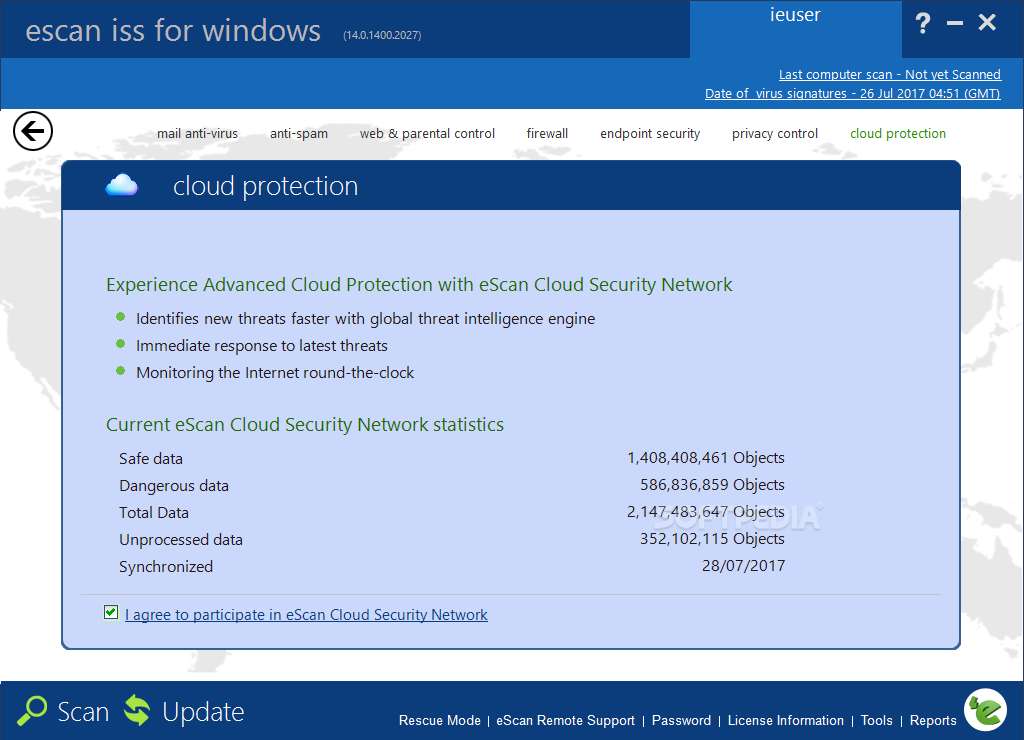
Task: Click Total Data value 2,147,483,647 Objects
Action: tap(706, 511)
